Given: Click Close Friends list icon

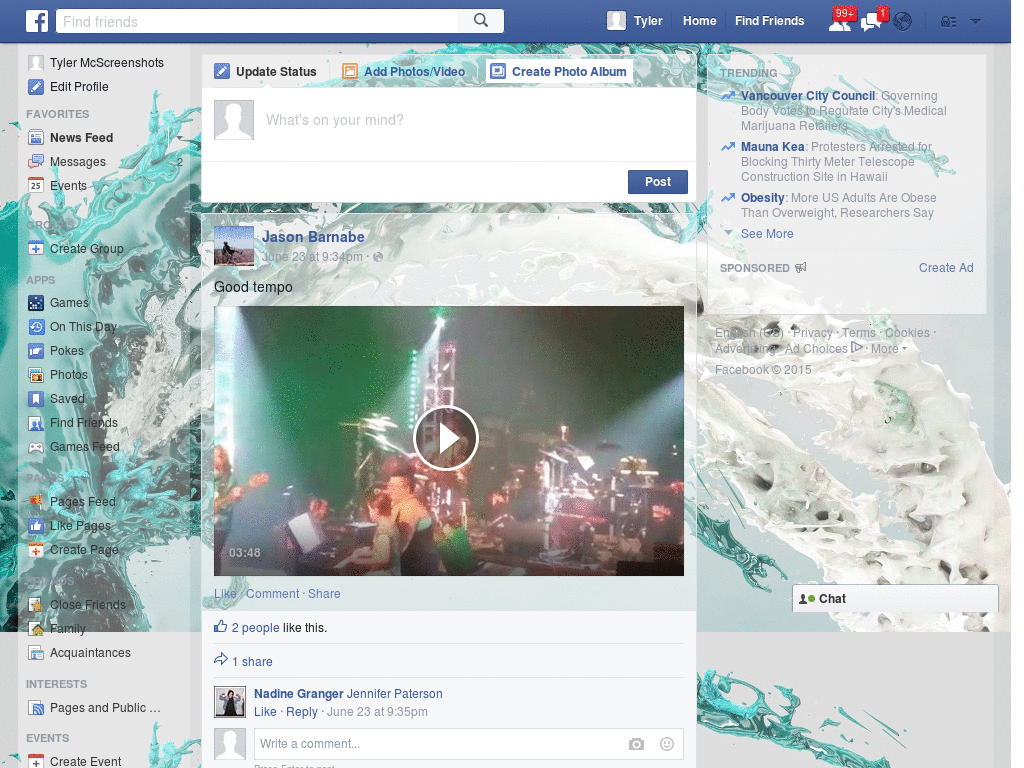Looking at the screenshot, I should pyautogui.click(x=36, y=605).
